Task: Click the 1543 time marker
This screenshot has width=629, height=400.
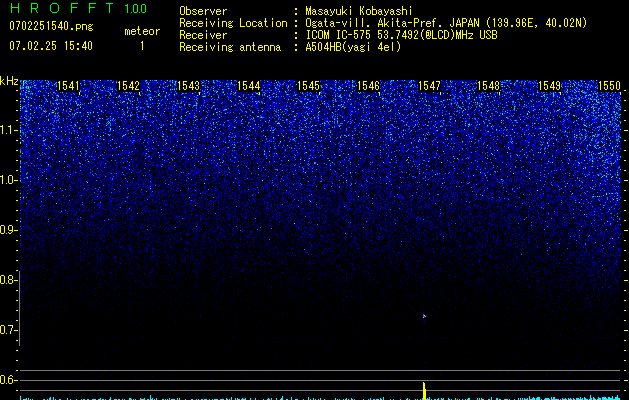Action: tap(189, 86)
